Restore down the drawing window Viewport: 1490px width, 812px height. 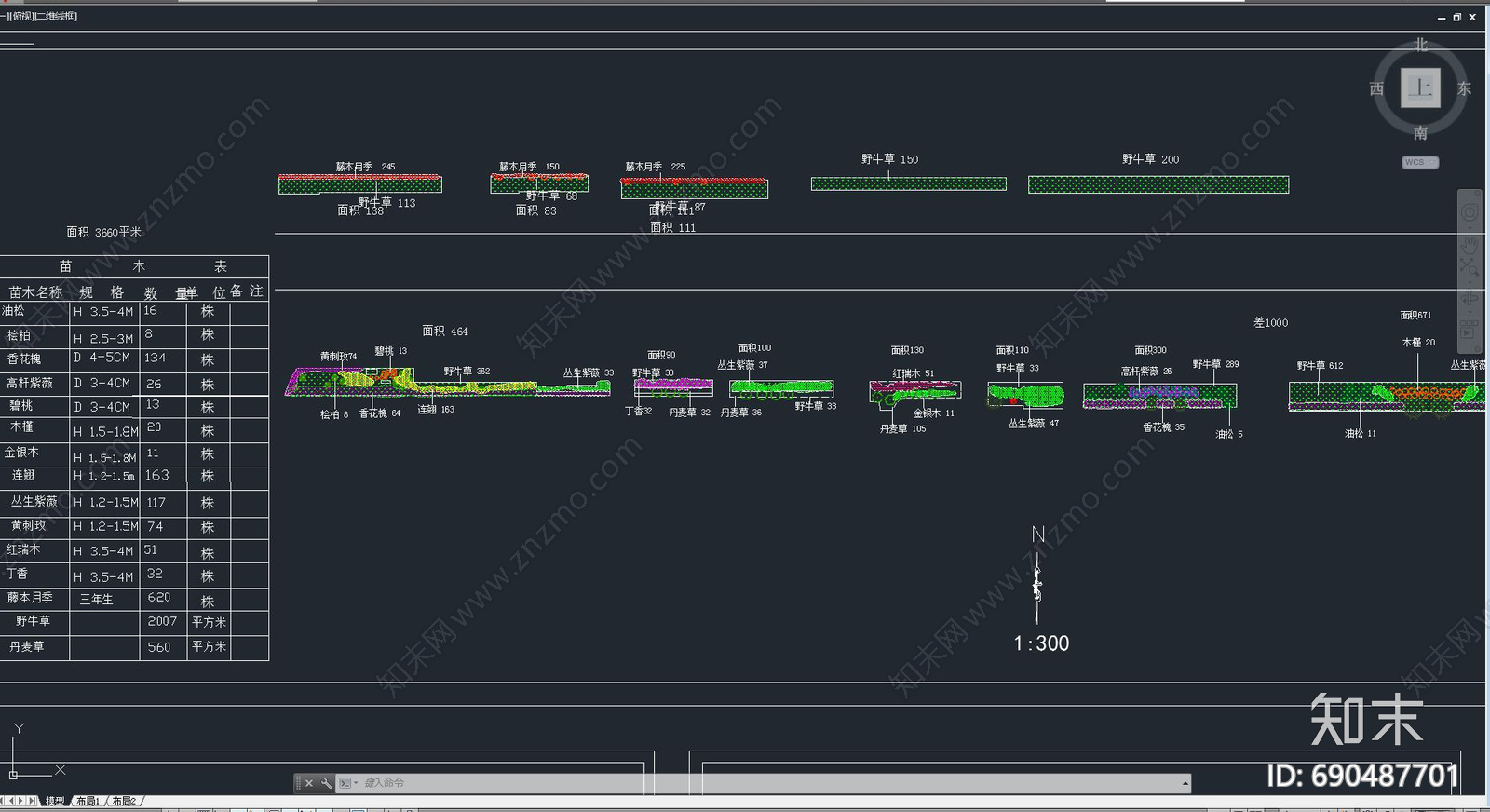click(1456, 17)
